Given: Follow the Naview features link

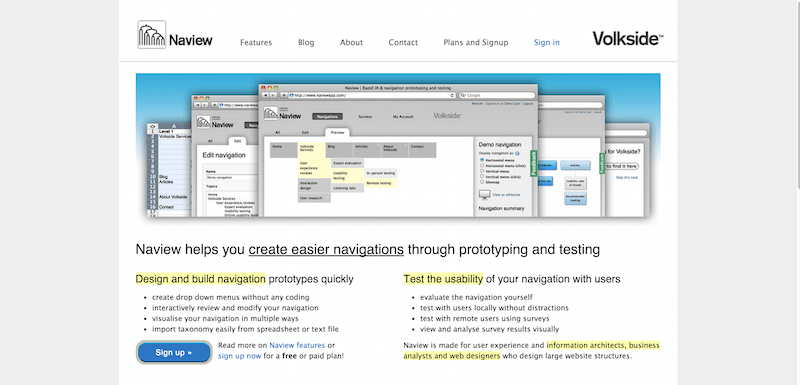Looking at the screenshot, I should point(297,345).
